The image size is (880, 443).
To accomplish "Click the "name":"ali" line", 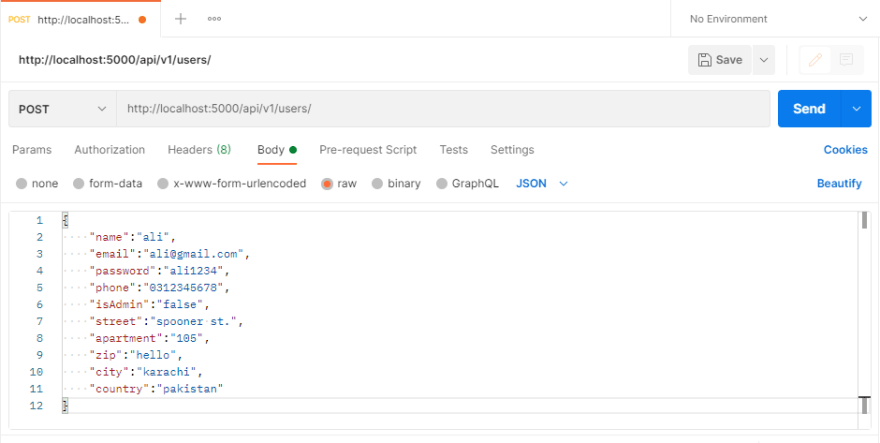I will pos(132,237).
